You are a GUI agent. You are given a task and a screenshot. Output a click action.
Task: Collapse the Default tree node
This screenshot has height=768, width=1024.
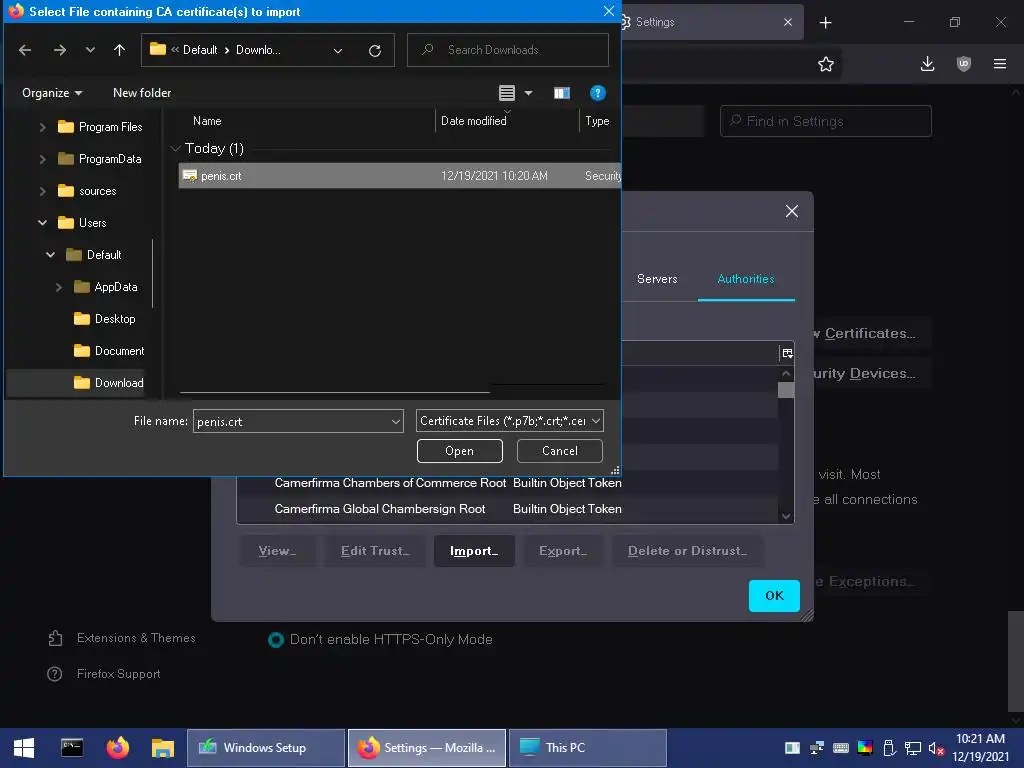(x=50, y=255)
